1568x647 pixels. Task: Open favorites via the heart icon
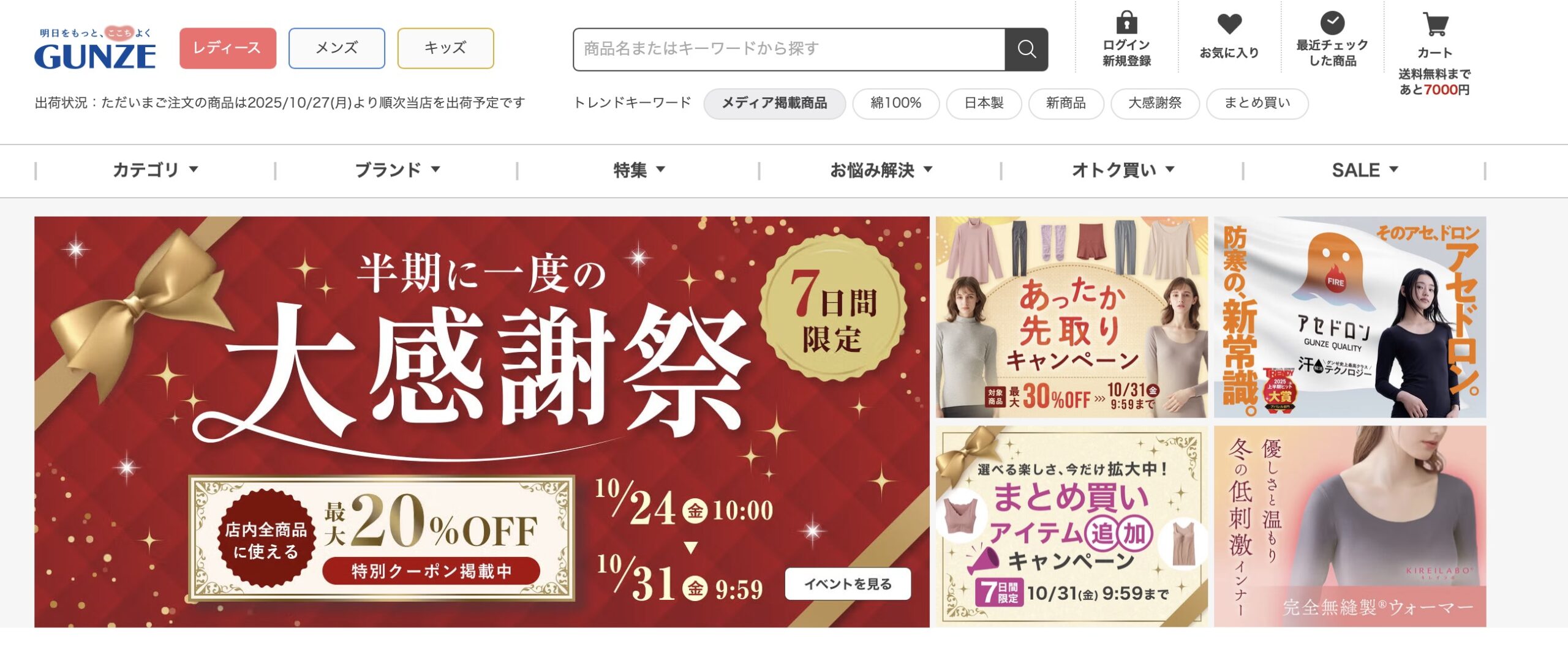tap(1229, 24)
